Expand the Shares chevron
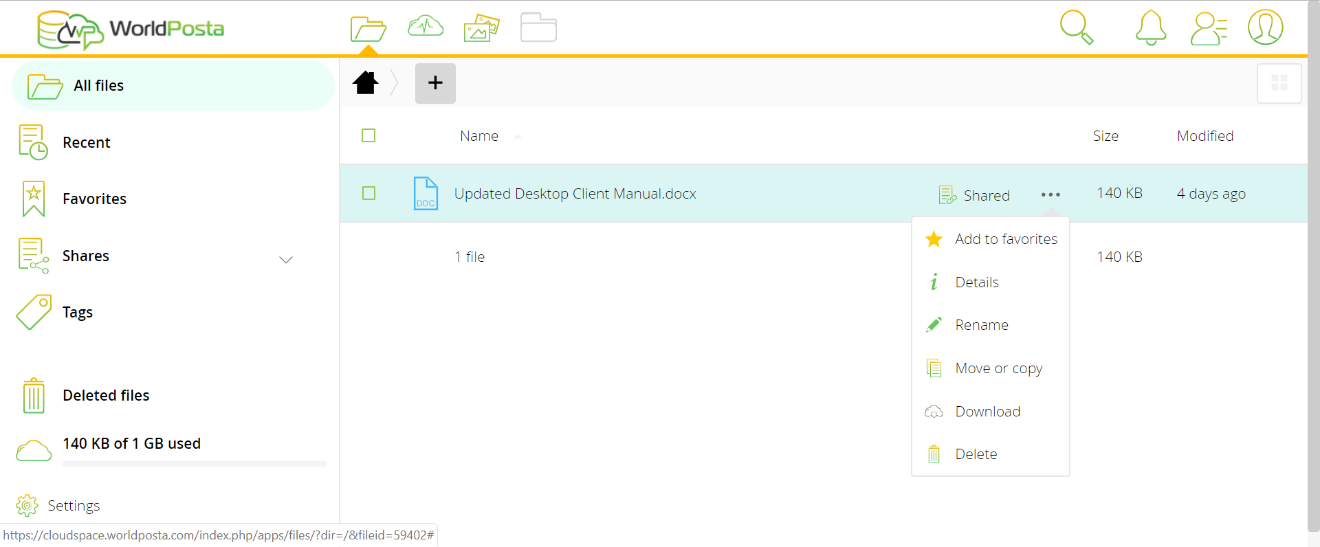 286,259
